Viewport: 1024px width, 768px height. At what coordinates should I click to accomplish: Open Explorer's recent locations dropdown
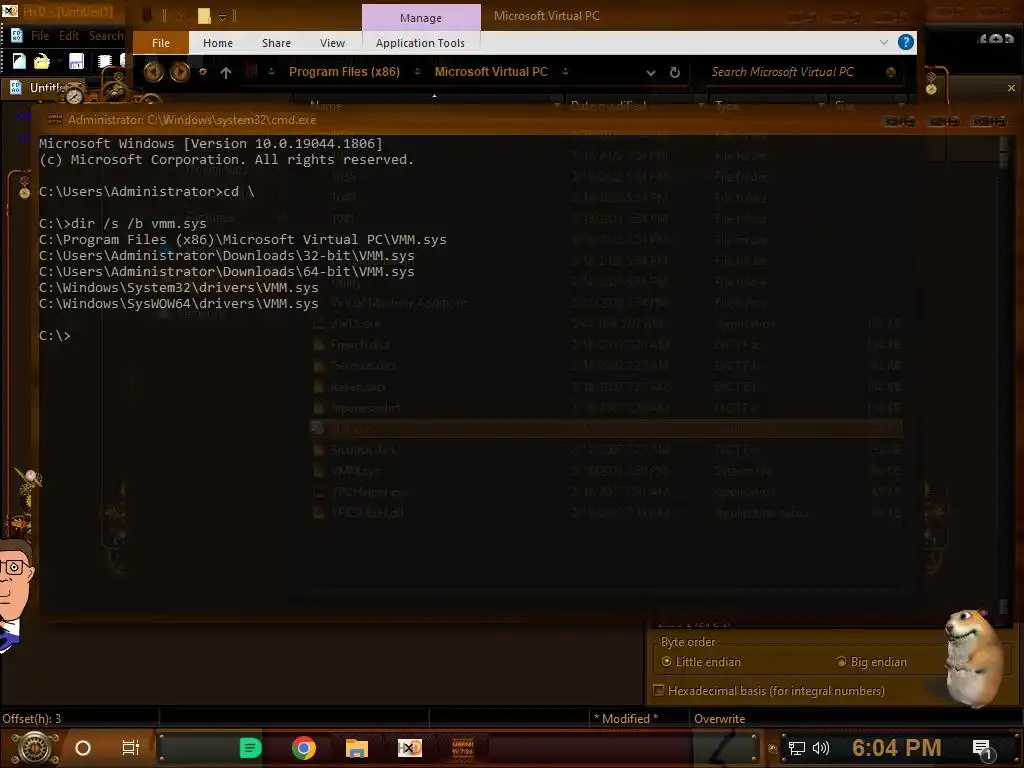coord(203,72)
